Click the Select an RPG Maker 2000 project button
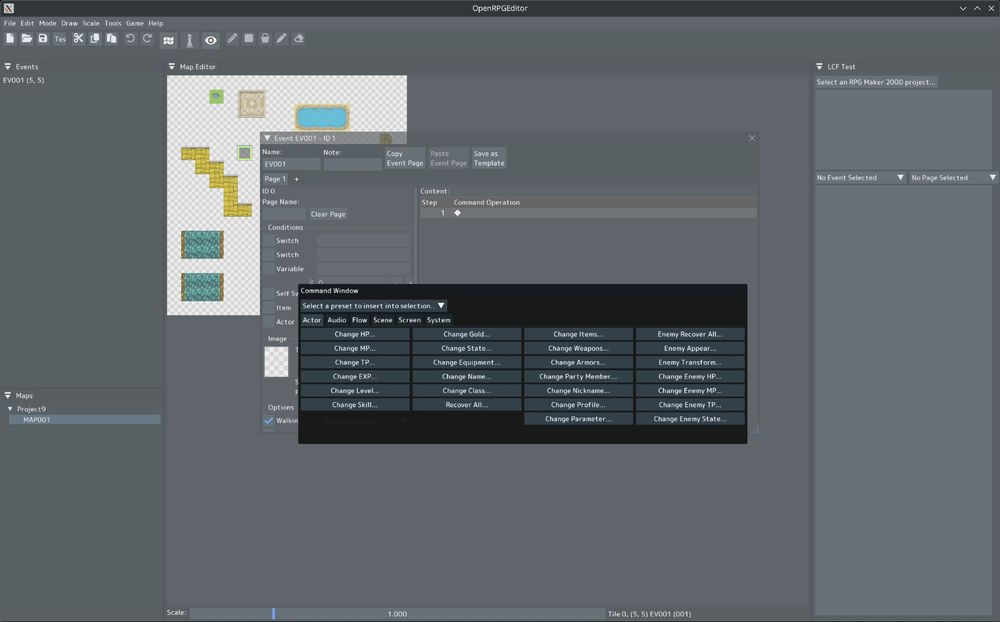Viewport: 1000px width, 622px height. [x=876, y=82]
